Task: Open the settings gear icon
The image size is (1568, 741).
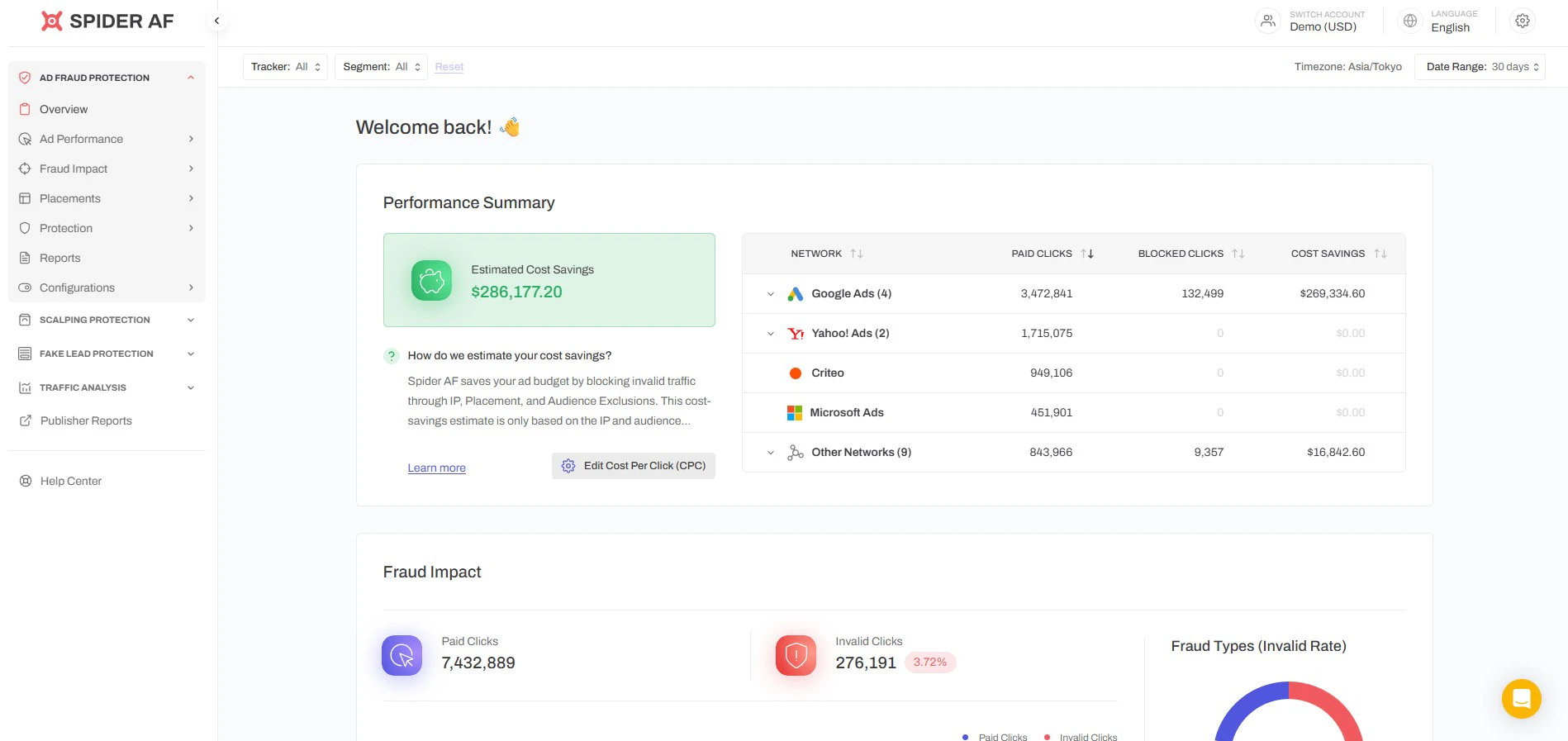Action: [1523, 21]
